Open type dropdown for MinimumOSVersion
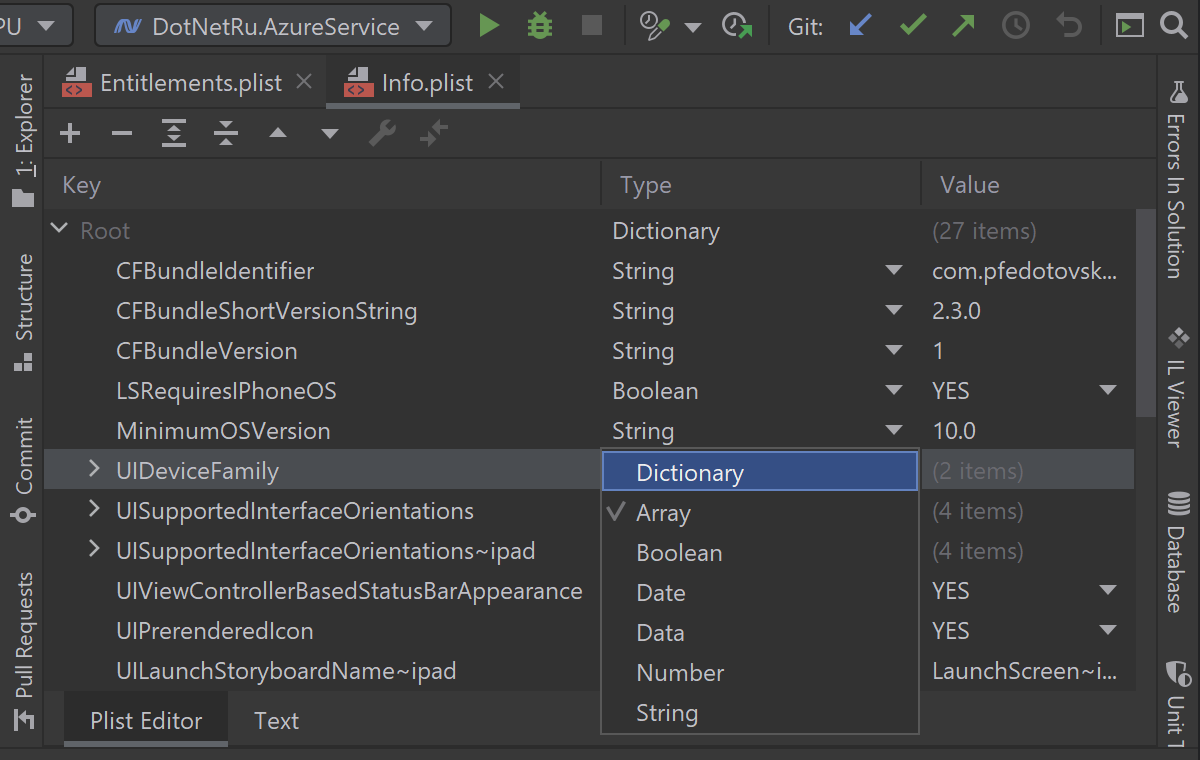 (894, 431)
